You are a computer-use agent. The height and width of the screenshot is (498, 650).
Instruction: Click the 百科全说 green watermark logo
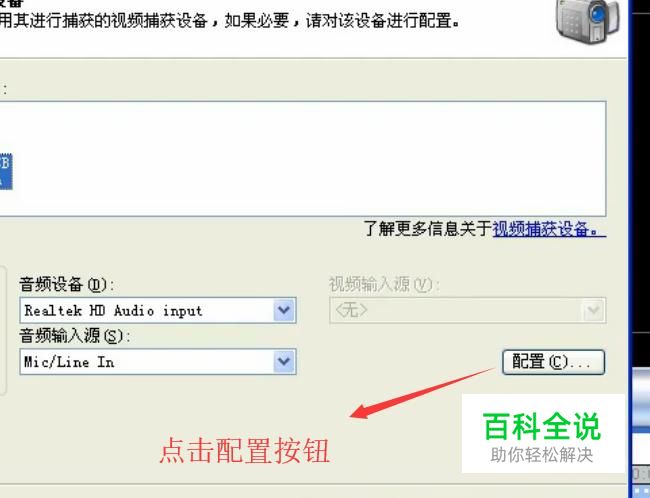point(541,426)
